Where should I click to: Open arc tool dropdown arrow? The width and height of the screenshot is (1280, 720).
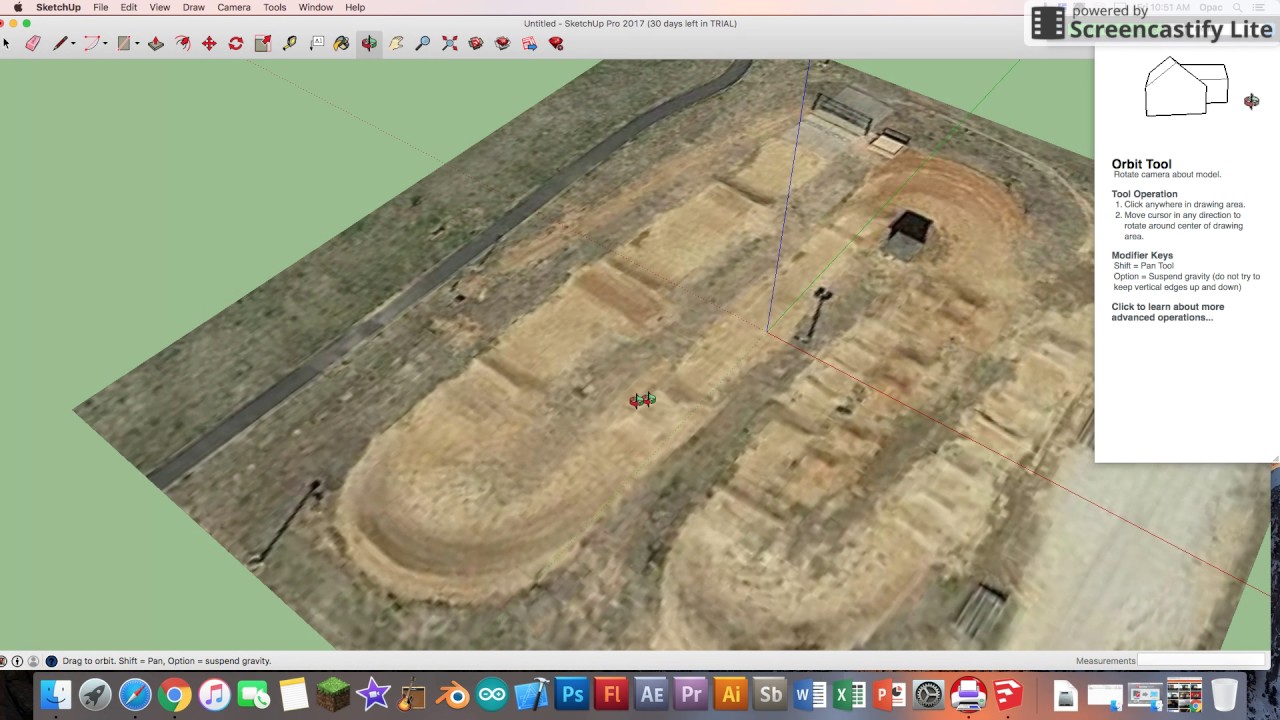(105, 44)
